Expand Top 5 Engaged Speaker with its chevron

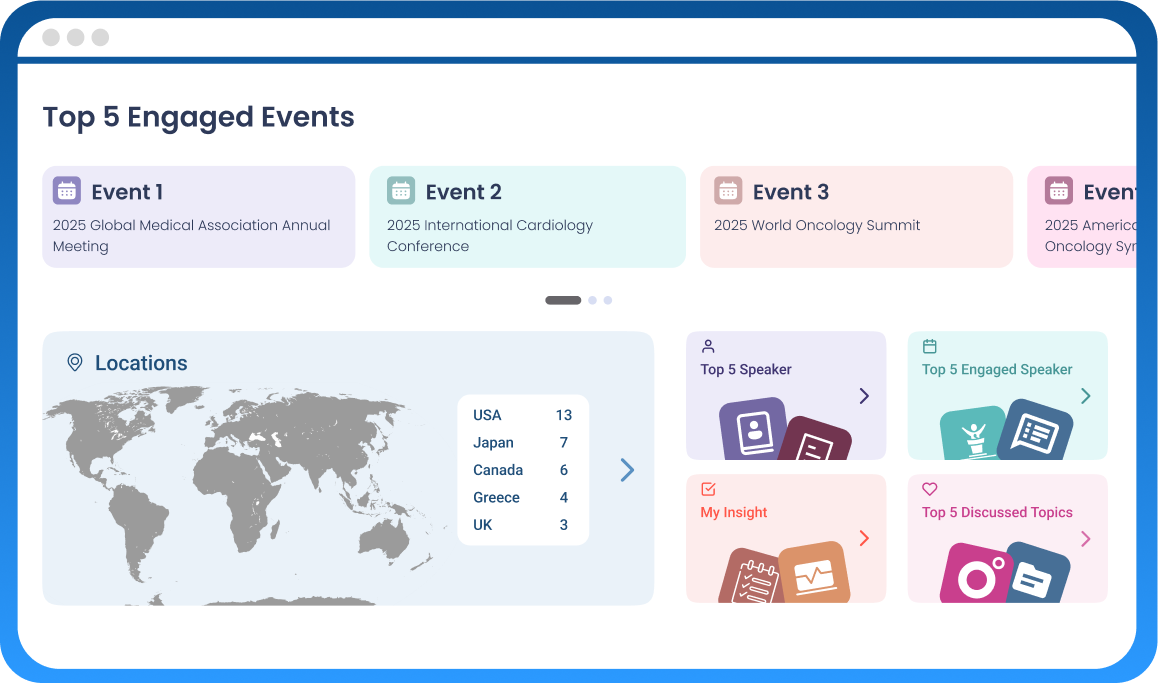point(1085,397)
